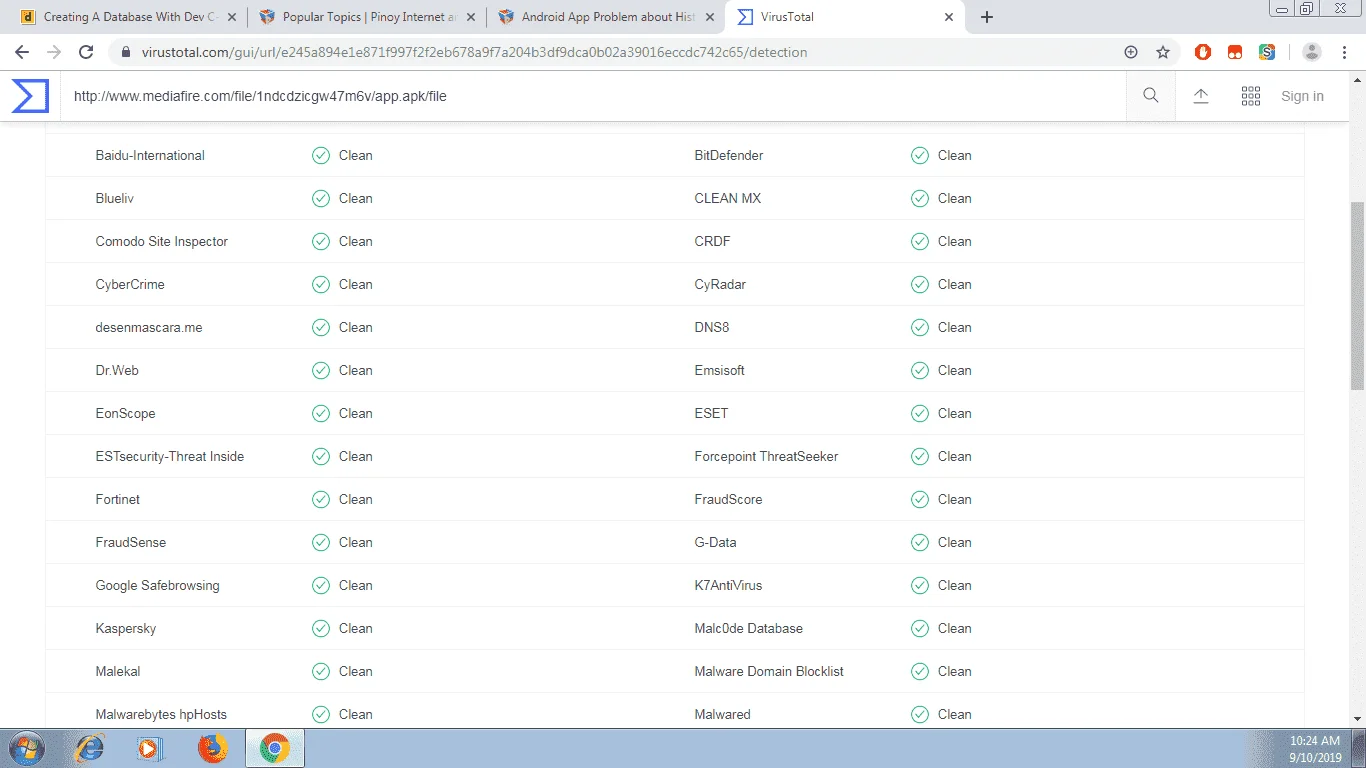Click the CyberCrime engine name
Screen dimensions: 1366x768
click(130, 285)
